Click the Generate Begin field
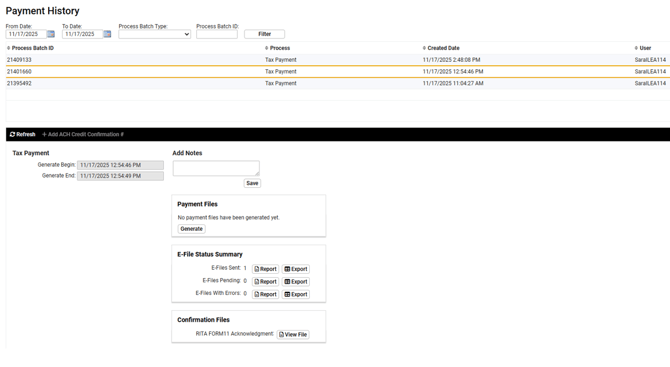 120,165
